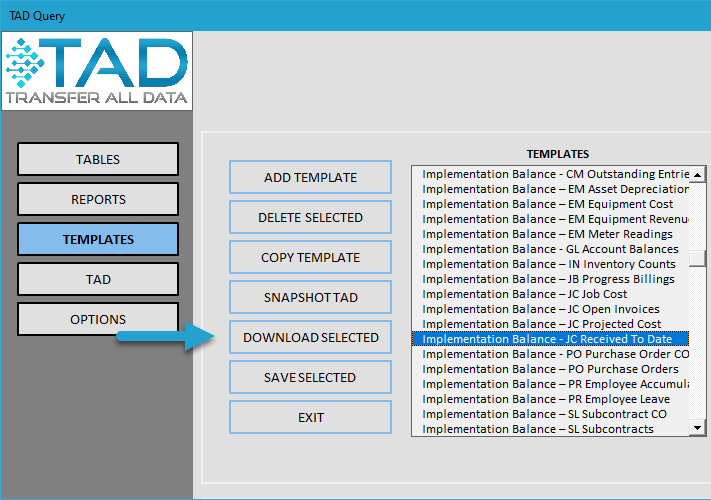Select PO Purchase Orders template
This screenshot has width=711, height=500.
coord(550,369)
